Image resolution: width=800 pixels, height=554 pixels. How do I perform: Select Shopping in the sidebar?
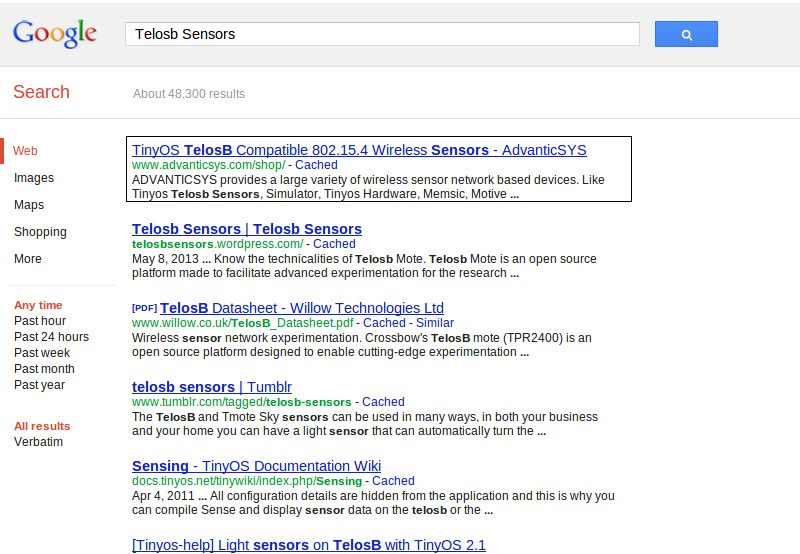point(40,232)
